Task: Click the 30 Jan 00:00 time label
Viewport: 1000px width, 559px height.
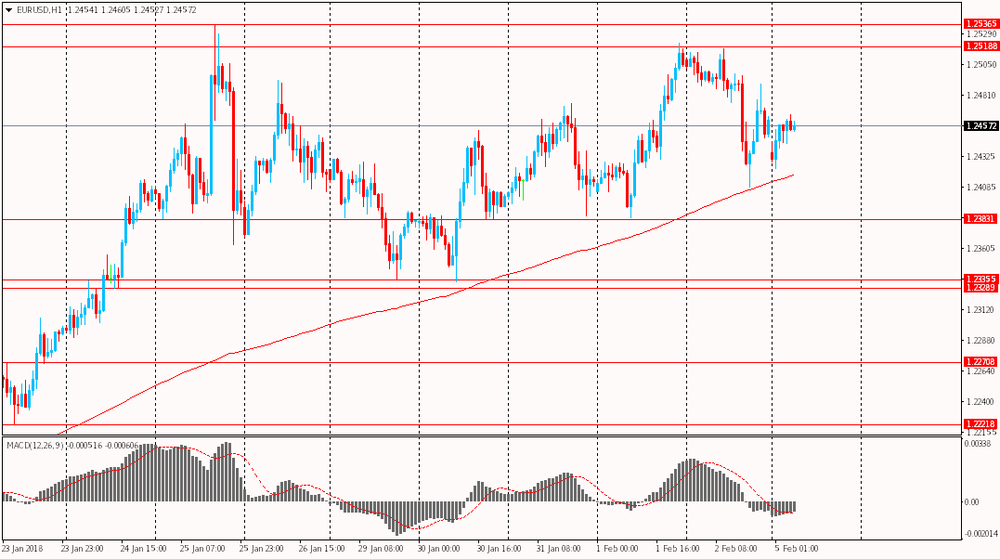Action: coord(439,548)
